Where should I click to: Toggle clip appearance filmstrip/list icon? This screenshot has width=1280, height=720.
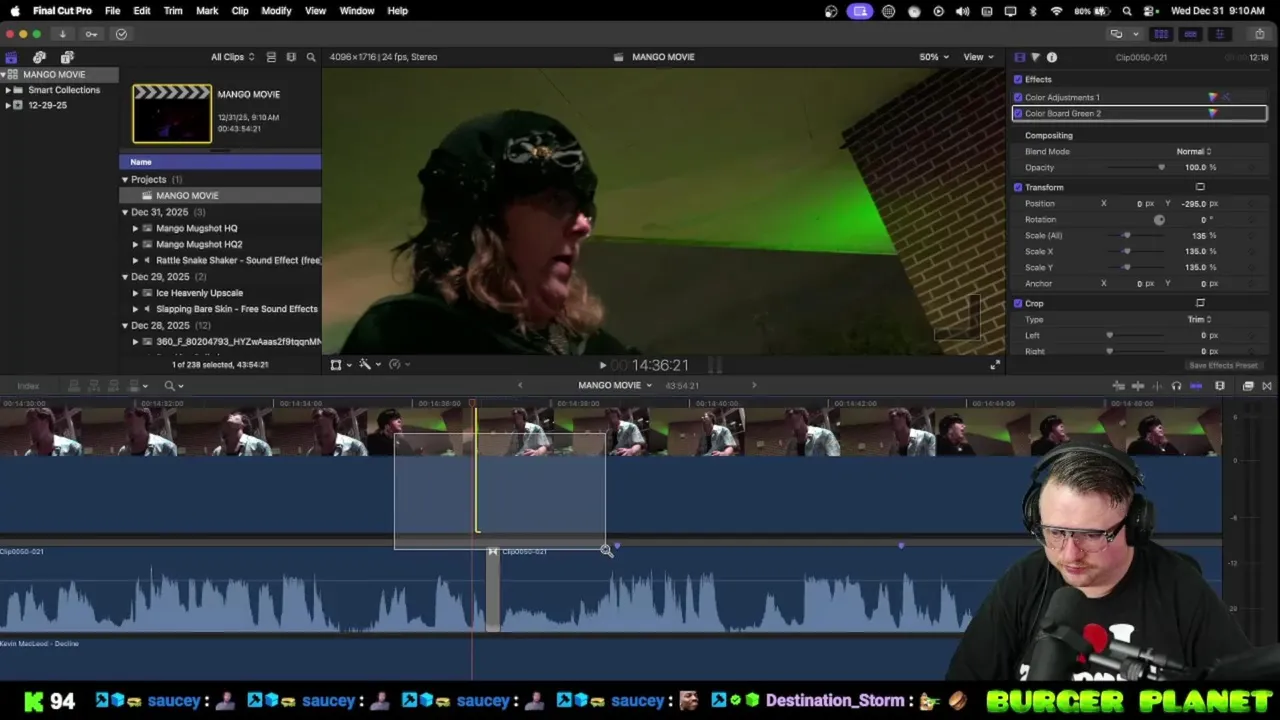(x=271, y=57)
